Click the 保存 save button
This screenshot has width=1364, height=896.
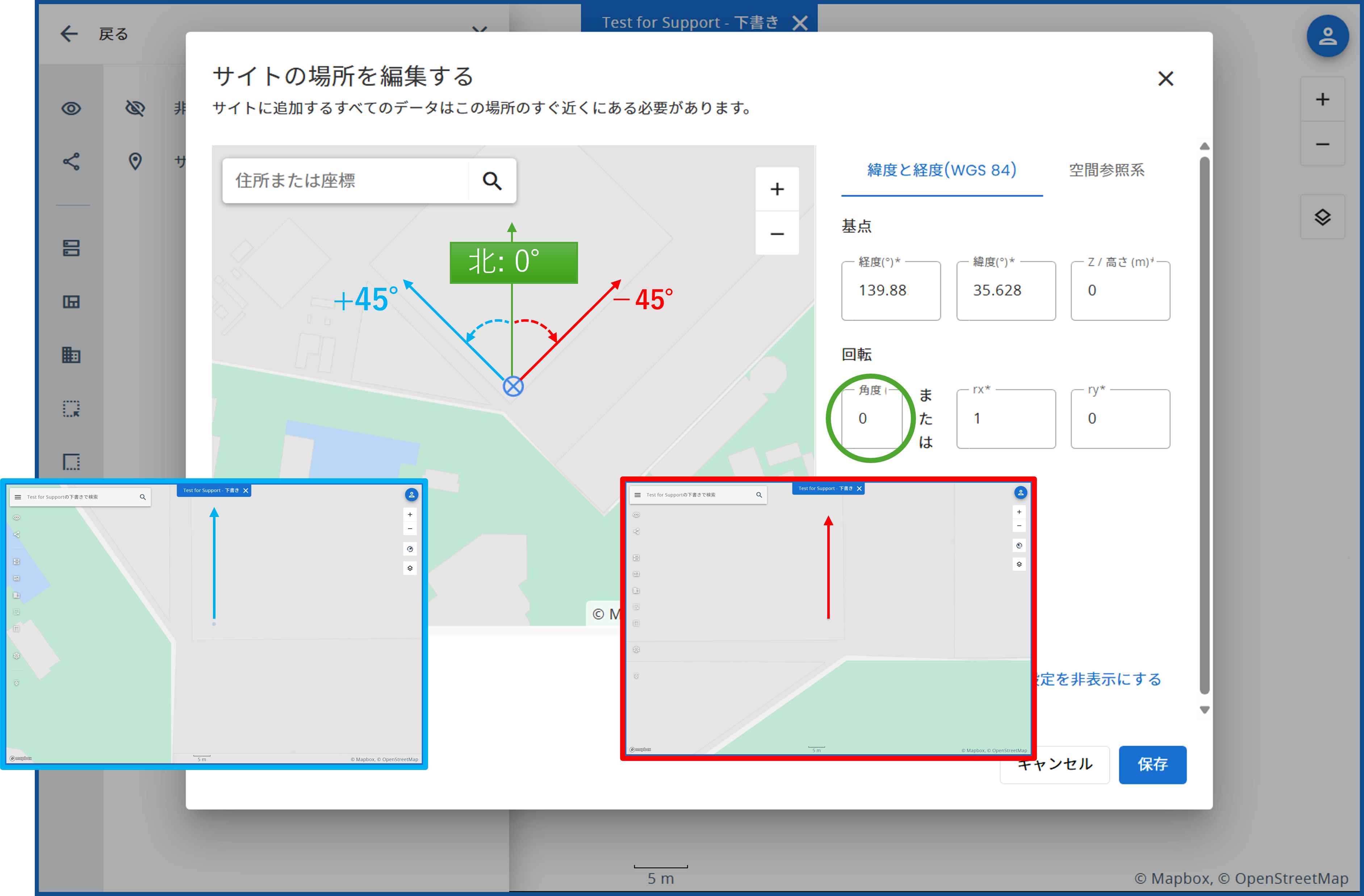click(x=1152, y=765)
